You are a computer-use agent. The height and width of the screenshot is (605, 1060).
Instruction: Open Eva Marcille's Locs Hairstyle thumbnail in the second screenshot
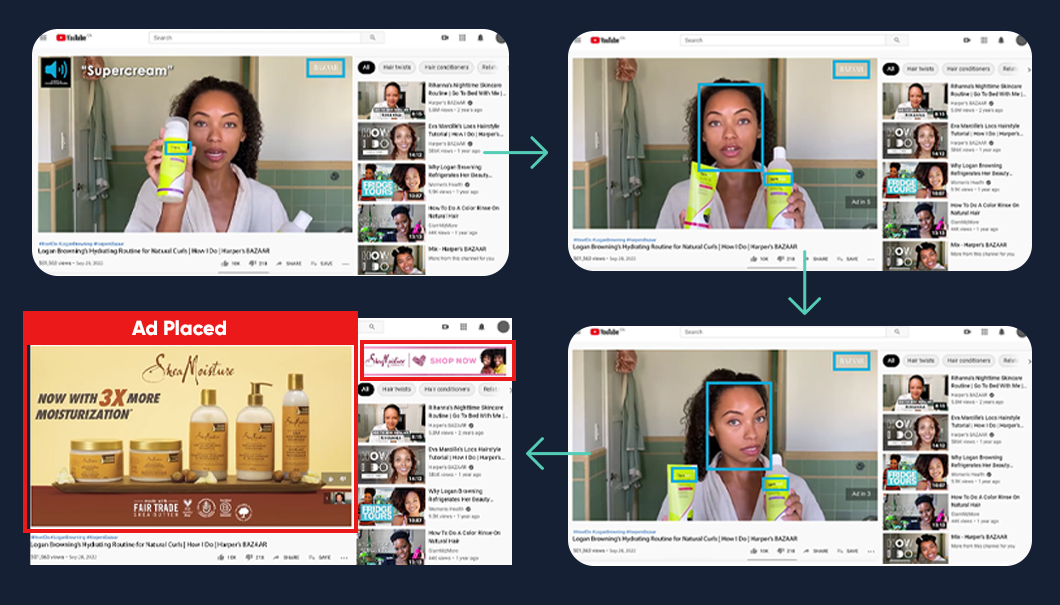pos(914,140)
